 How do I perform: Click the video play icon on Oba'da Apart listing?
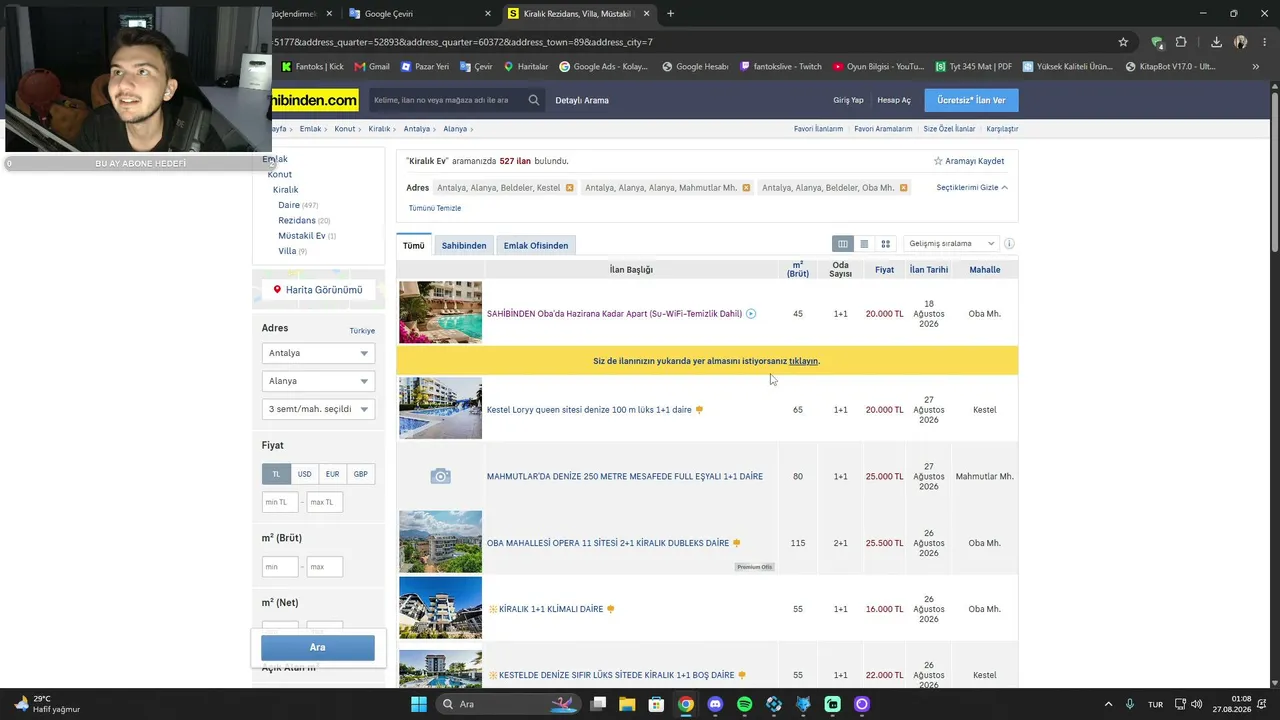tap(751, 314)
